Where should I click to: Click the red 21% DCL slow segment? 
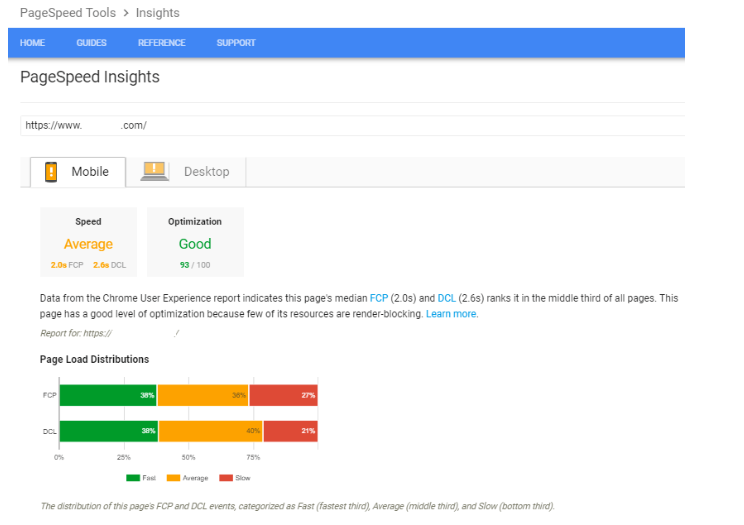click(x=291, y=431)
